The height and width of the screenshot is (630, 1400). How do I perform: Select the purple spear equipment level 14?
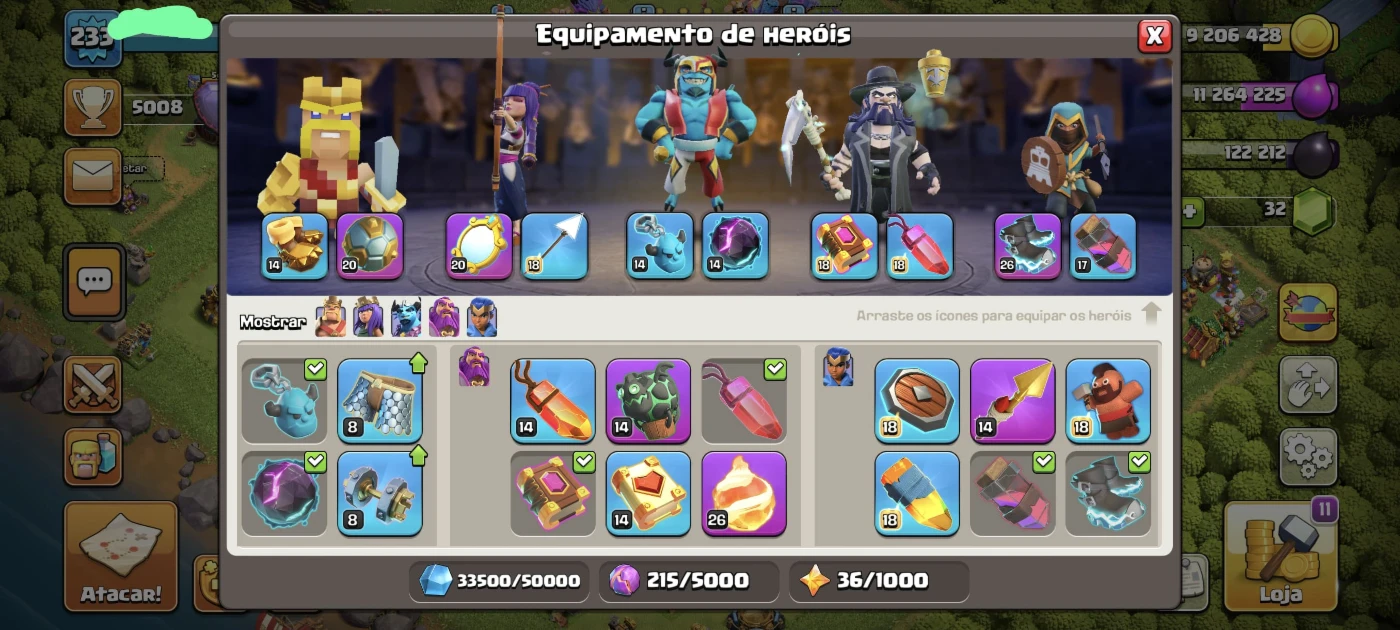pos(1012,400)
